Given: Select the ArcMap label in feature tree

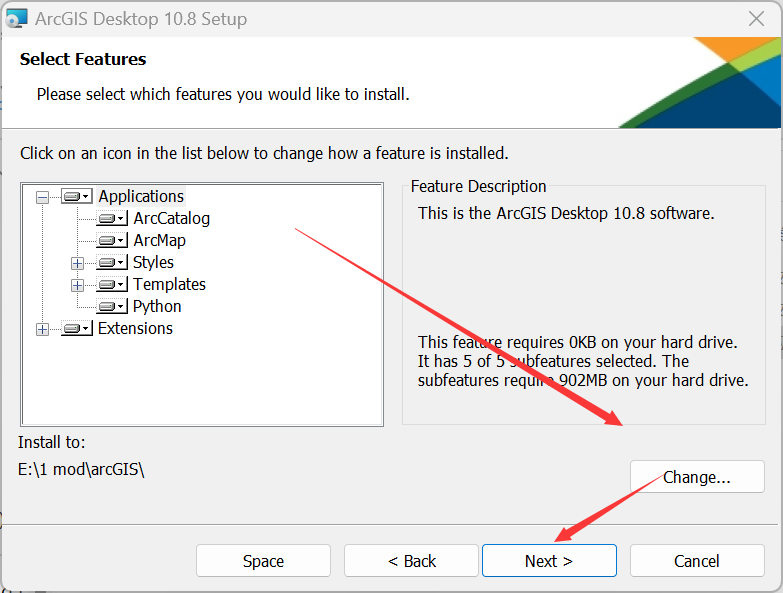Looking at the screenshot, I should tap(159, 240).
